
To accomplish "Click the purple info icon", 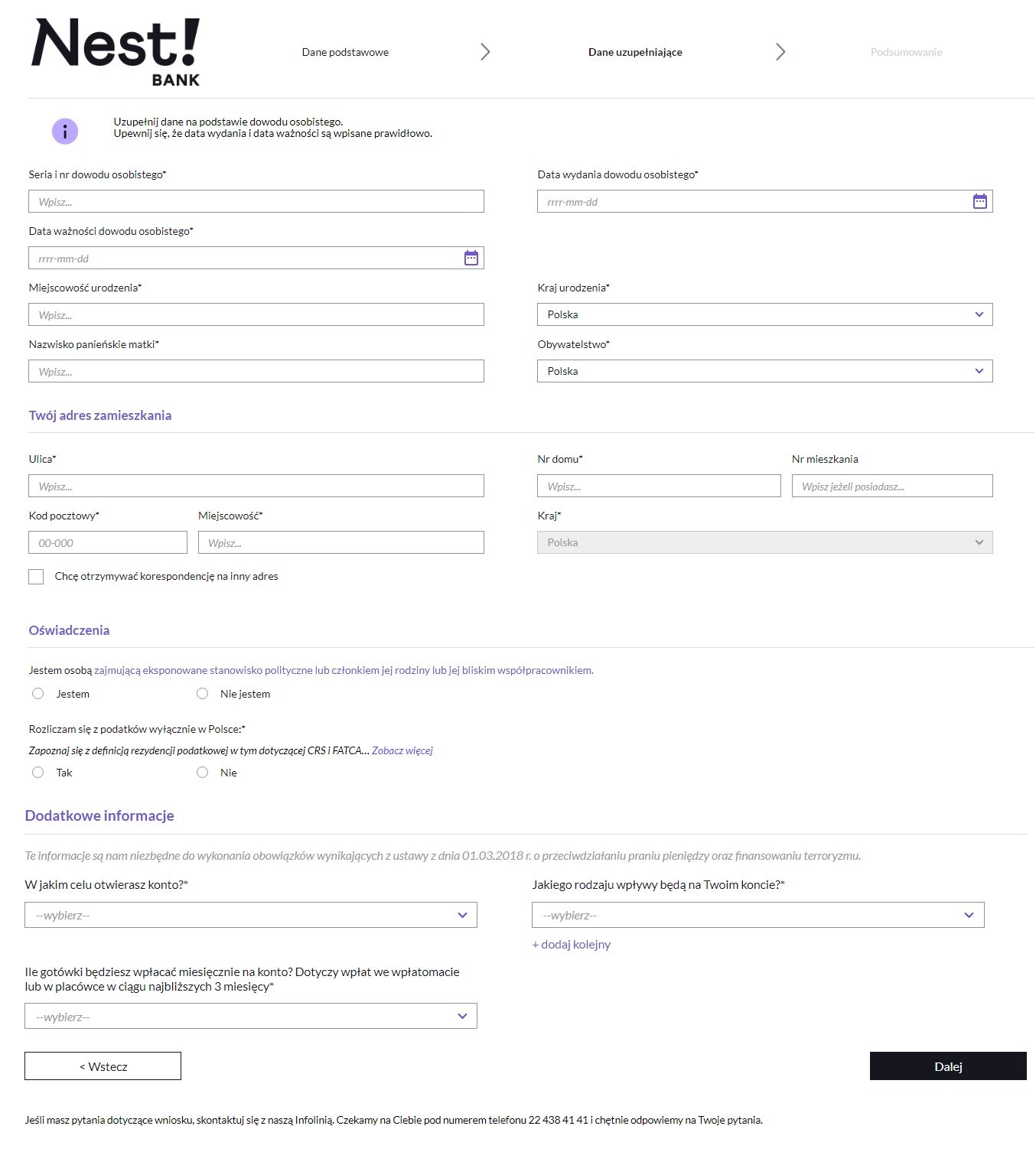I will (65, 132).
